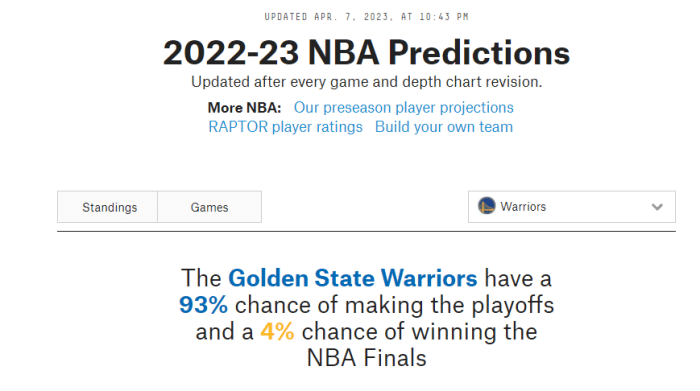Click the blue Golden State Warriors team name
This screenshot has height=391, width=700.
pos(353,278)
